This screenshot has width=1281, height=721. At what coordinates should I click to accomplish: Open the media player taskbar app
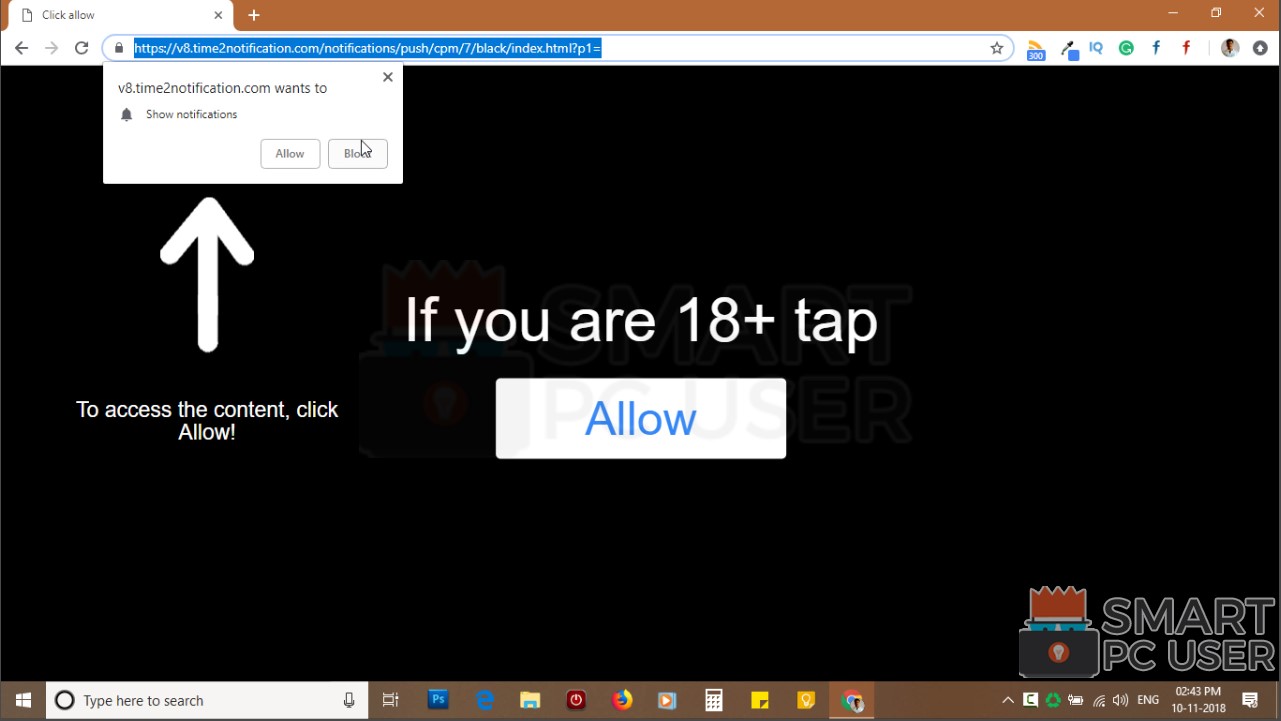coord(667,700)
